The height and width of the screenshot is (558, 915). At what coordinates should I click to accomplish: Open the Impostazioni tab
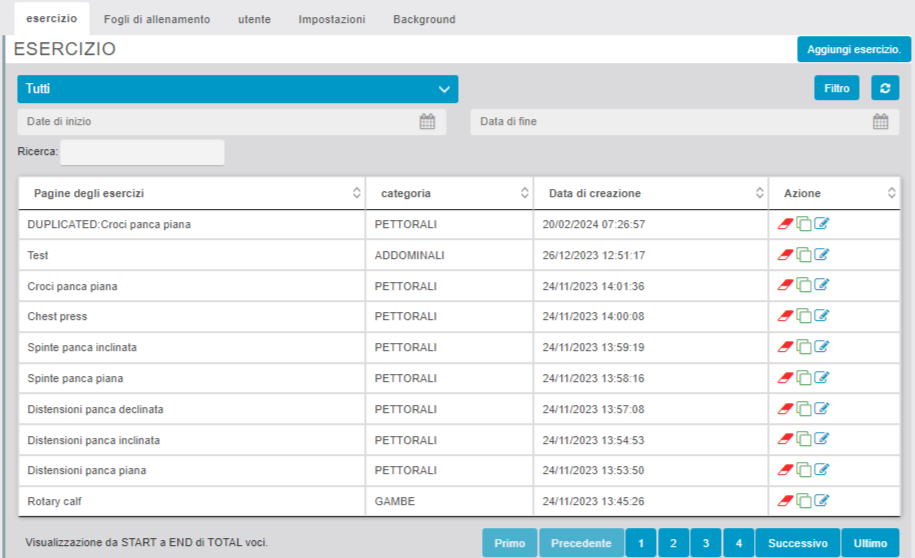point(331,19)
